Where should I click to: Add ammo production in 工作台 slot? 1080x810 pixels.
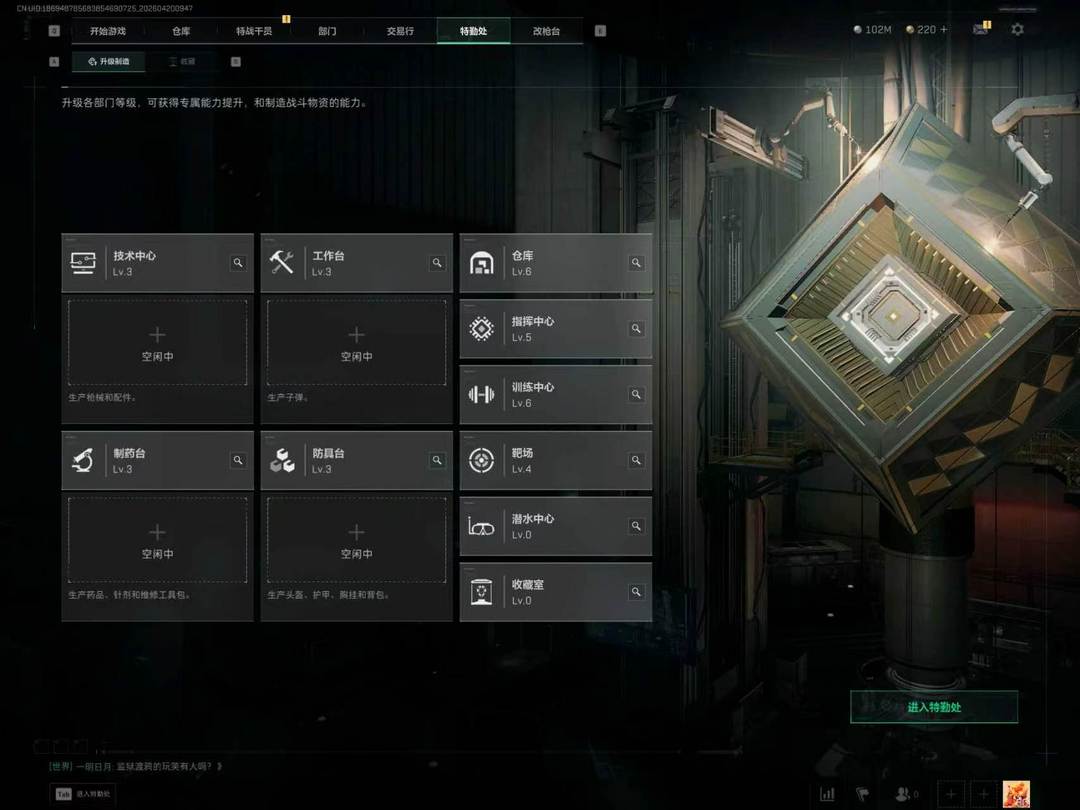click(x=356, y=342)
